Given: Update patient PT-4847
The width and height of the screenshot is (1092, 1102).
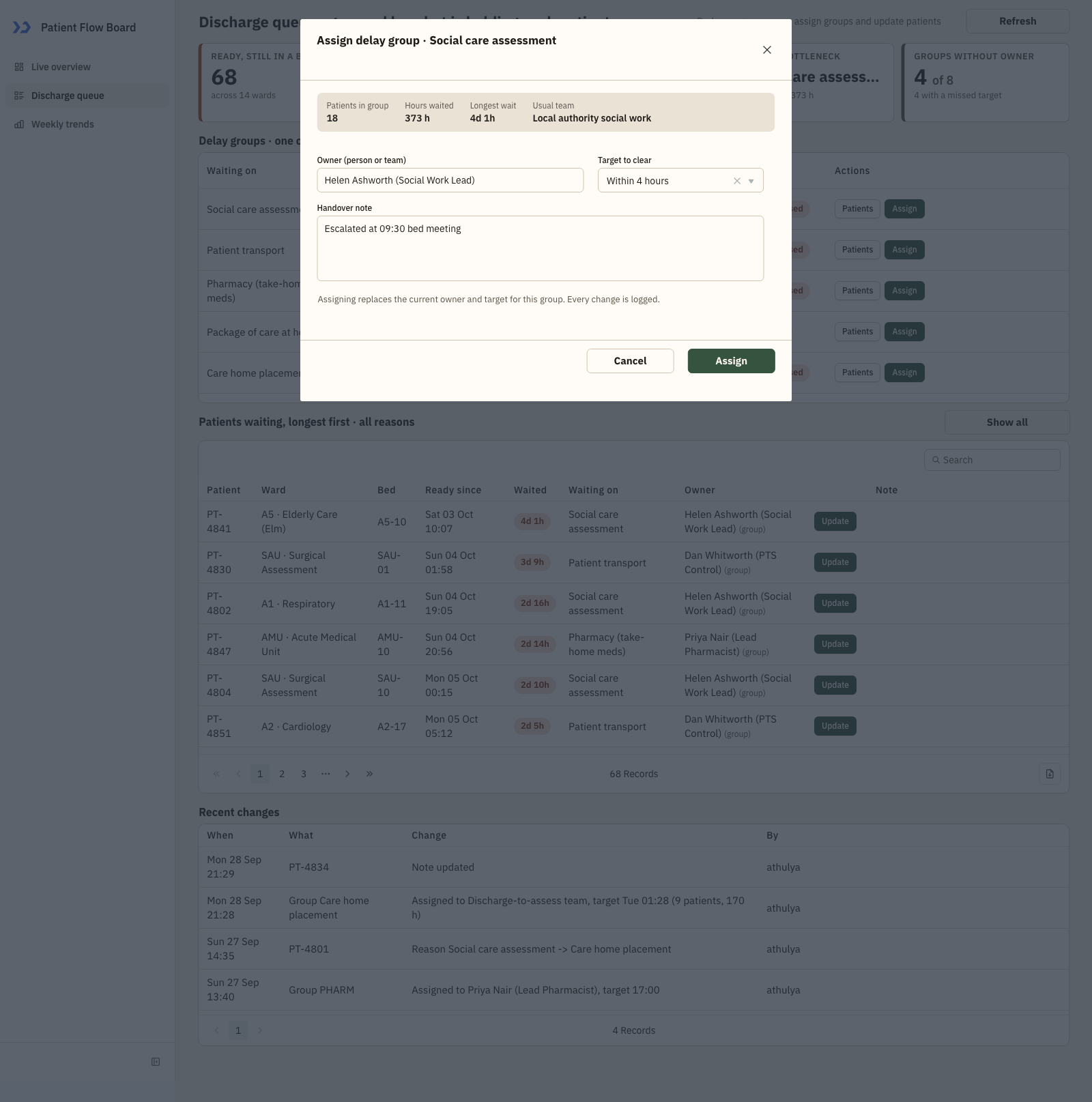Looking at the screenshot, I should point(835,644).
